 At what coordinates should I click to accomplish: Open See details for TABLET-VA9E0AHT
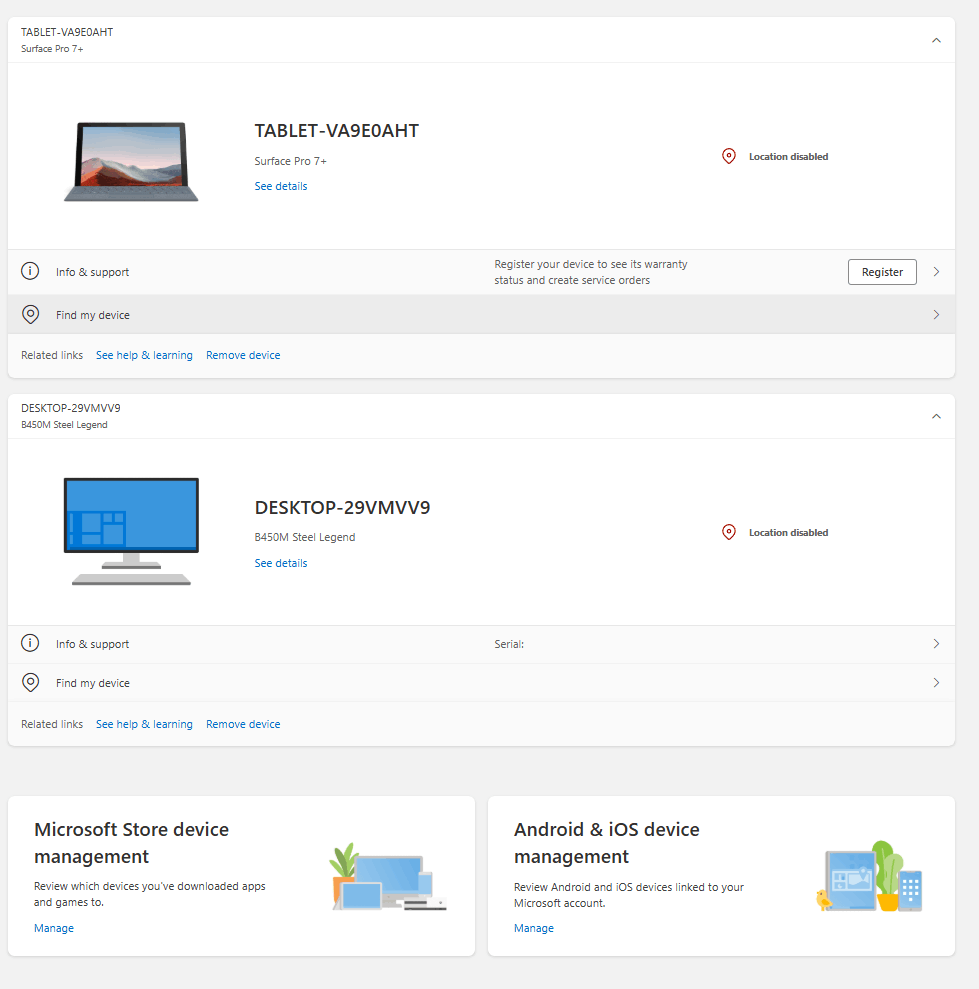click(281, 186)
